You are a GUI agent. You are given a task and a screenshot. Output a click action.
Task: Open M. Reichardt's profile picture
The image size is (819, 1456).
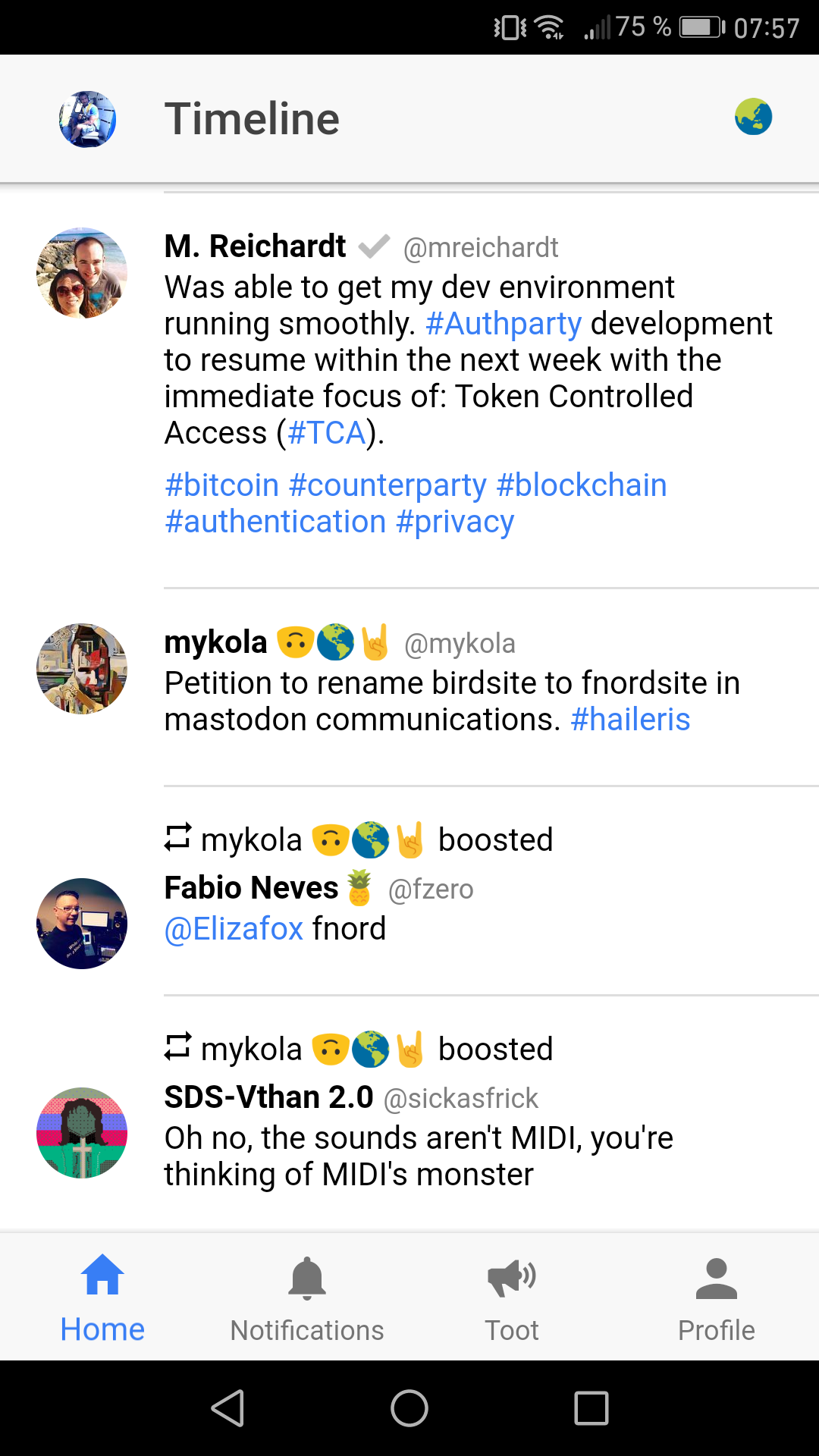coord(82,273)
